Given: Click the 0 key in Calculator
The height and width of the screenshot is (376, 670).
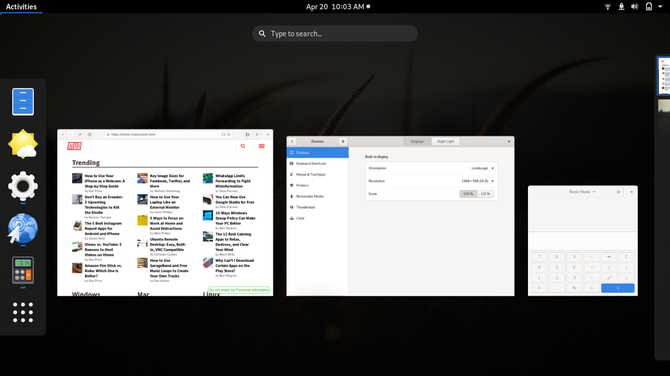Looking at the screenshot, I should tap(539, 288).
